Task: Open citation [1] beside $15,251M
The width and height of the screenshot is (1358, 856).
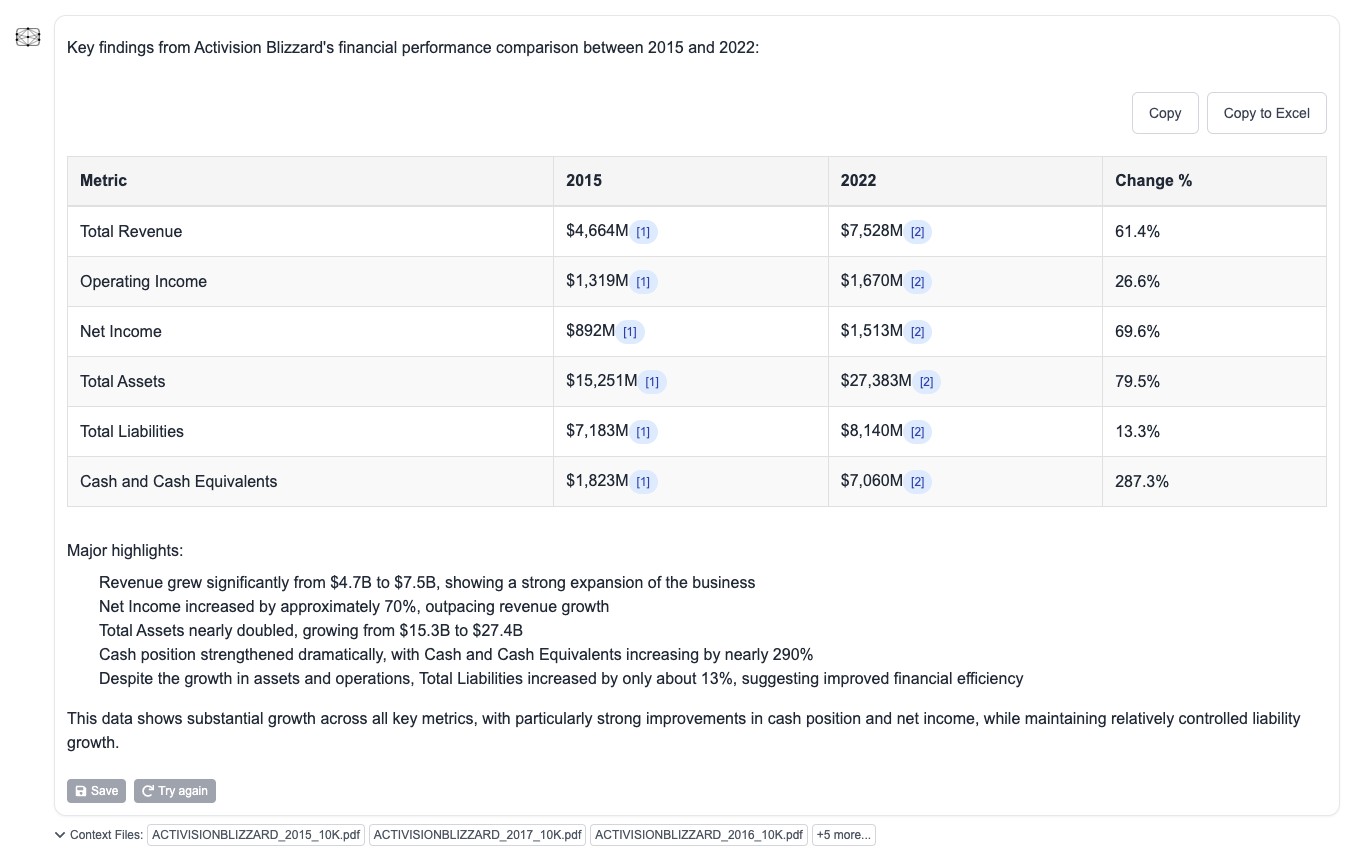Action: [652, 382]
